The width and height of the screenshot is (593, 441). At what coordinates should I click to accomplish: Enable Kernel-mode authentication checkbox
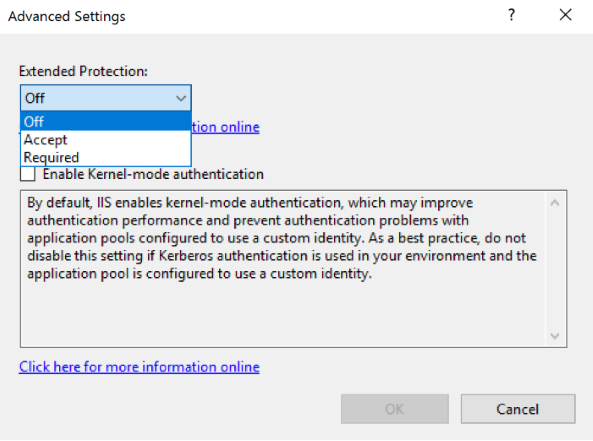click(28, 174)
